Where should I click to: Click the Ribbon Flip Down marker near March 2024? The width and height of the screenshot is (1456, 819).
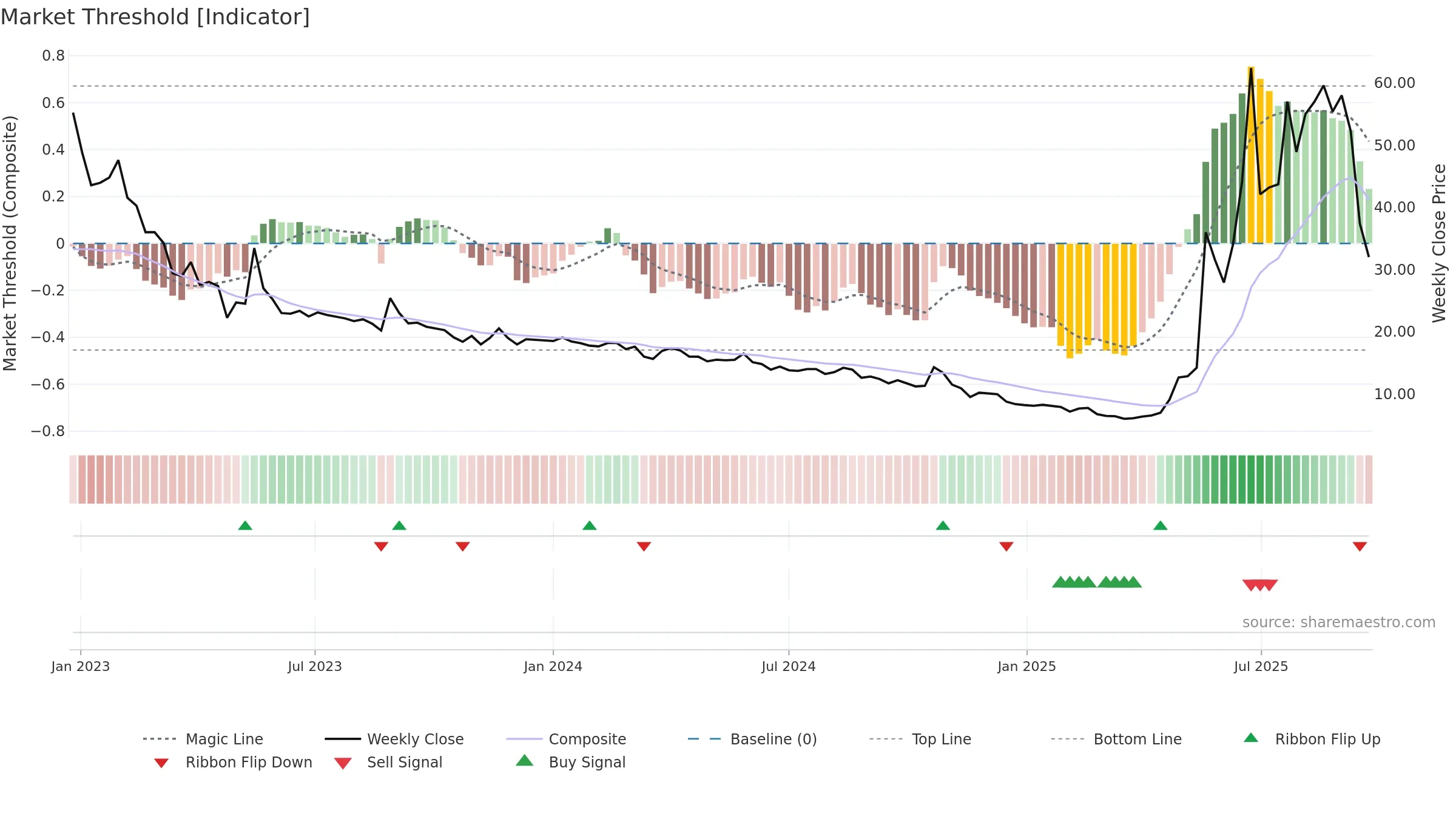click(644, 547)
